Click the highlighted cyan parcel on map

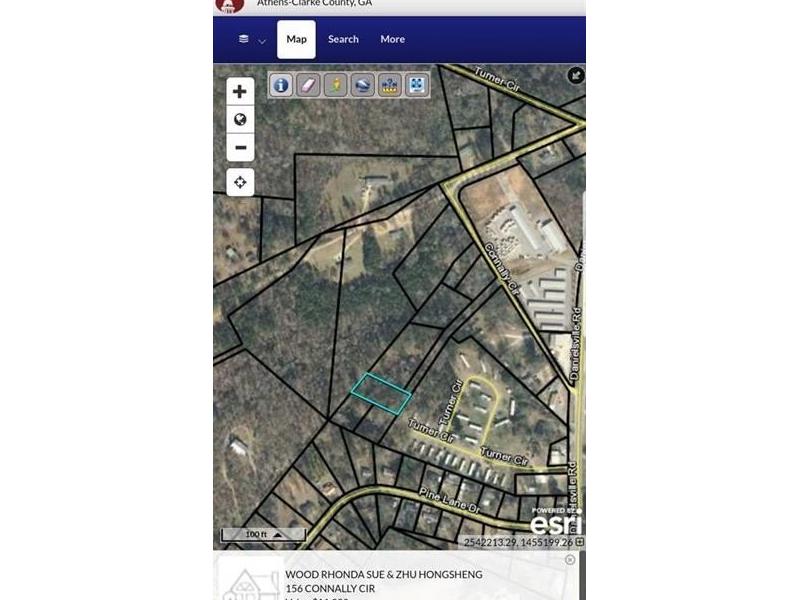(x=381, y=393)
